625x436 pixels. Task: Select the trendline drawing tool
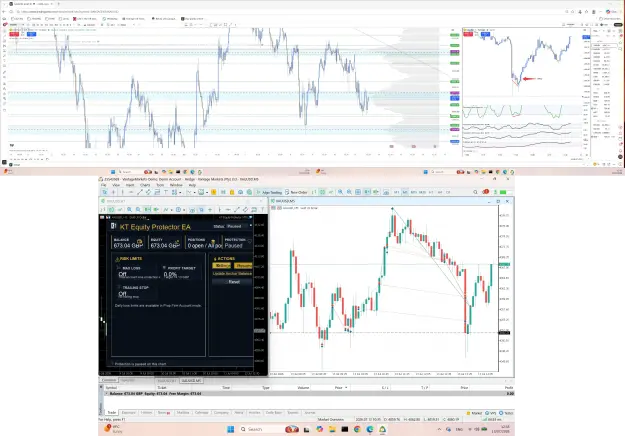click(x=140, y=192)
